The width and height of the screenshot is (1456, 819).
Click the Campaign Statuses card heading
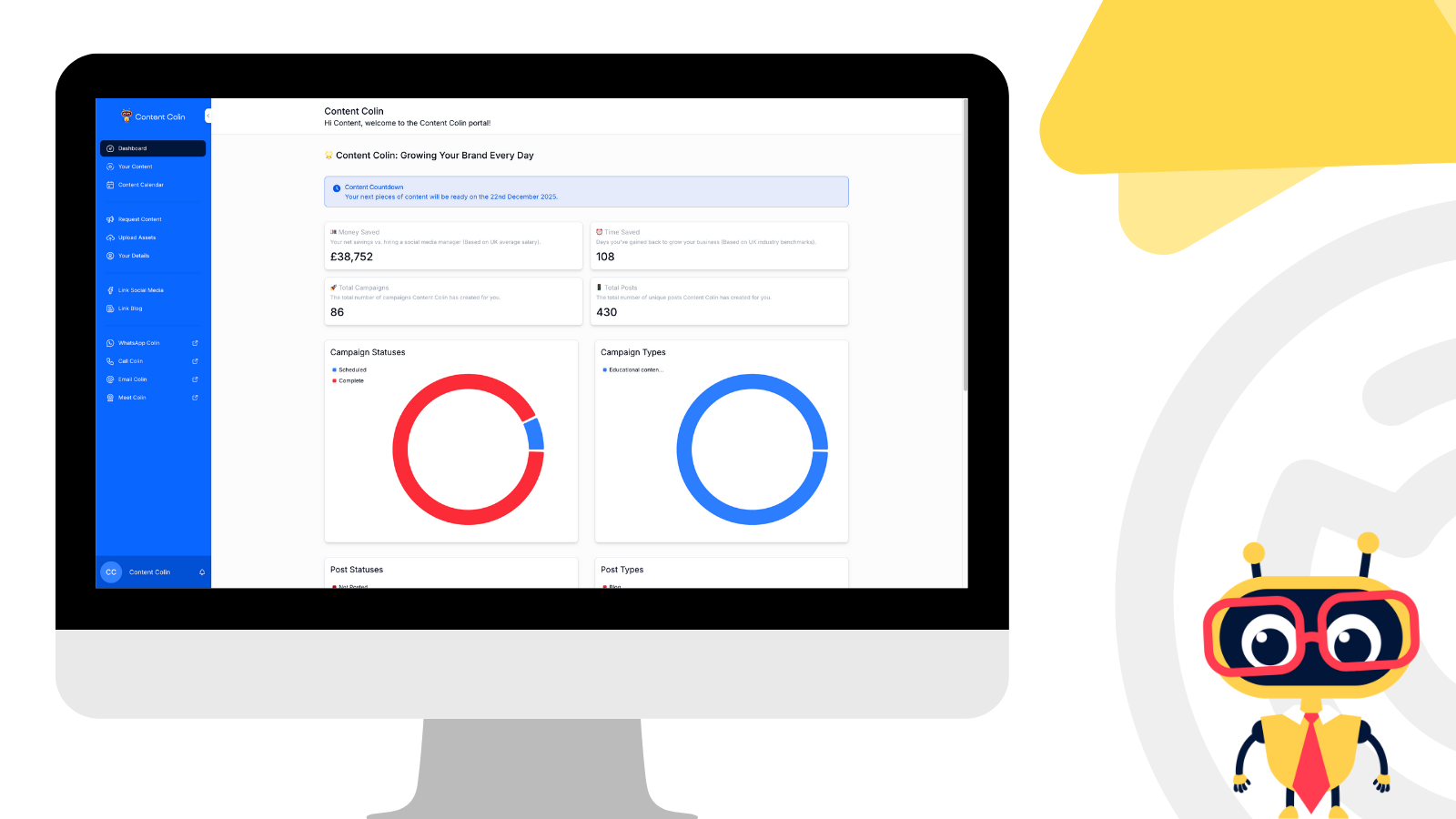coord(368,352)
